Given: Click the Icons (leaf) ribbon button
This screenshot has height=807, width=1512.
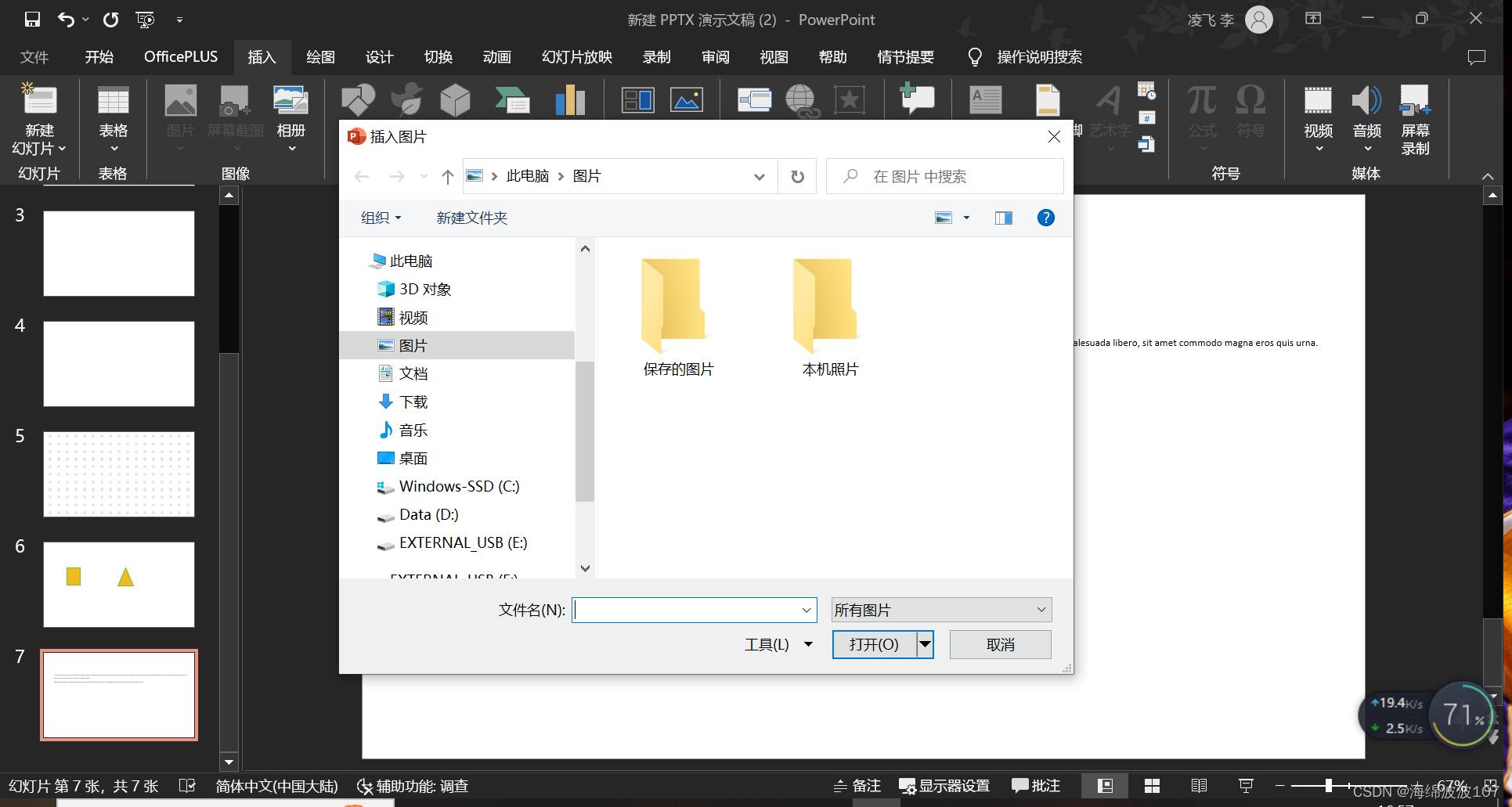Looking at the screenshot, I should pyautogui.click(x=406, y=100).
